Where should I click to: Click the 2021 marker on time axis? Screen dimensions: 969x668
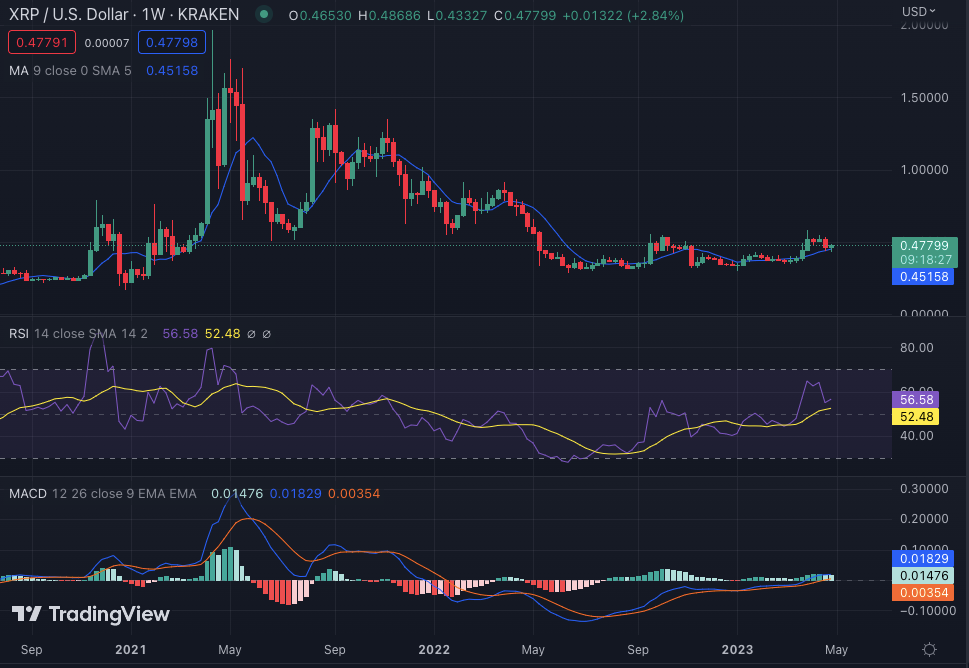(x=131, y=649)
